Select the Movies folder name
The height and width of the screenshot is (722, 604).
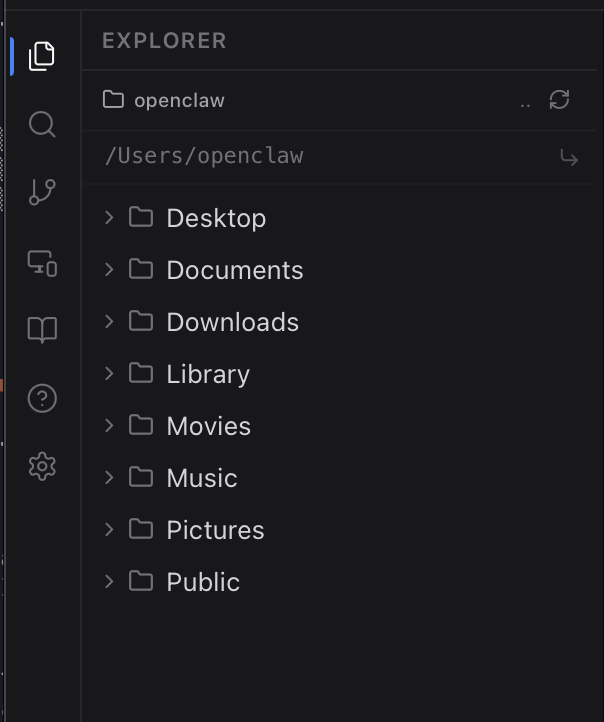(x=209, y=426)
